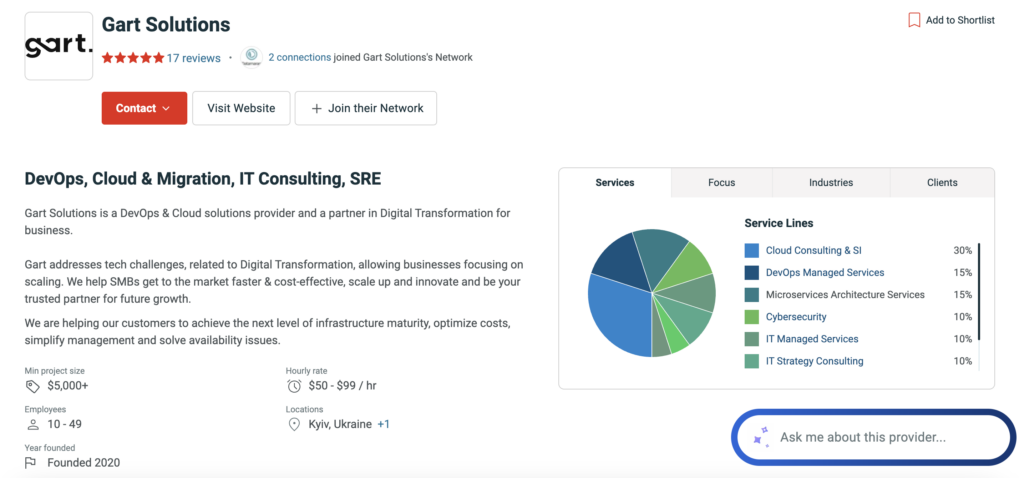Screen dimensions: 1024x478
Task: Open the Contact dropdown button
Action: coord(144,108)
